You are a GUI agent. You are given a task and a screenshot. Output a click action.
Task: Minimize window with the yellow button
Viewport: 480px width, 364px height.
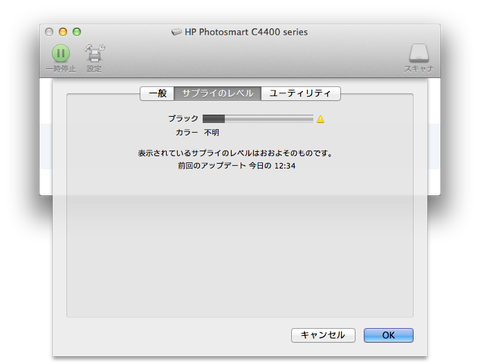(63, 32)
